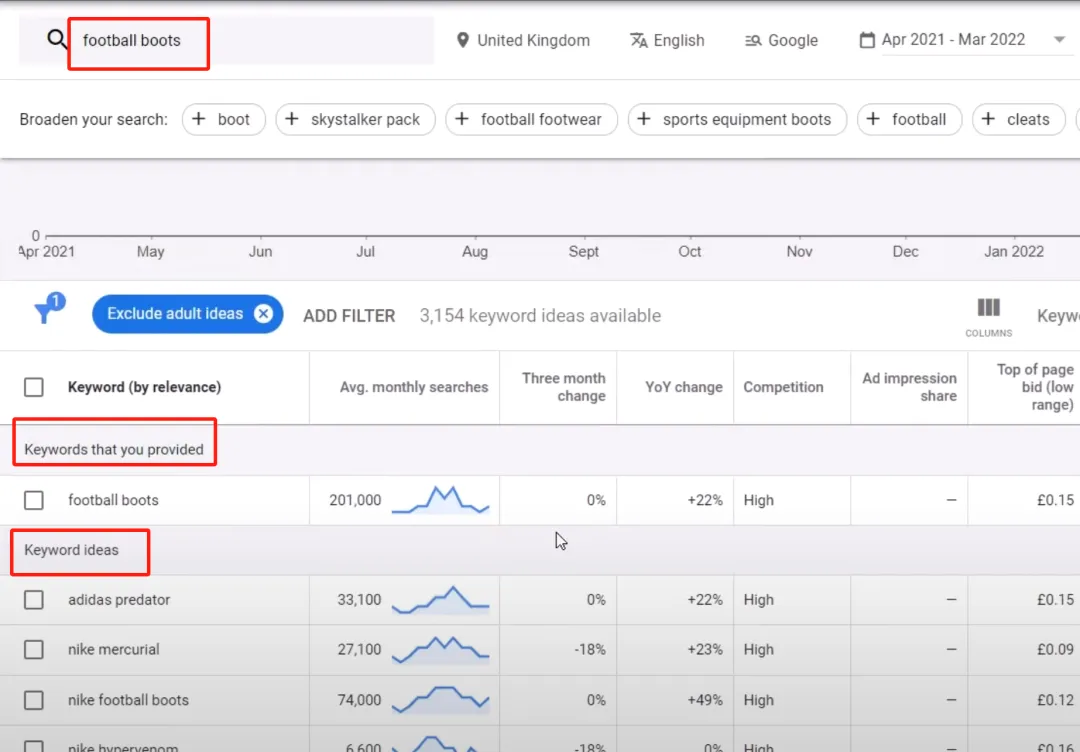This screenshot has width=1080, height=752.
Task: Click the language translate icon
Action: 638,40
